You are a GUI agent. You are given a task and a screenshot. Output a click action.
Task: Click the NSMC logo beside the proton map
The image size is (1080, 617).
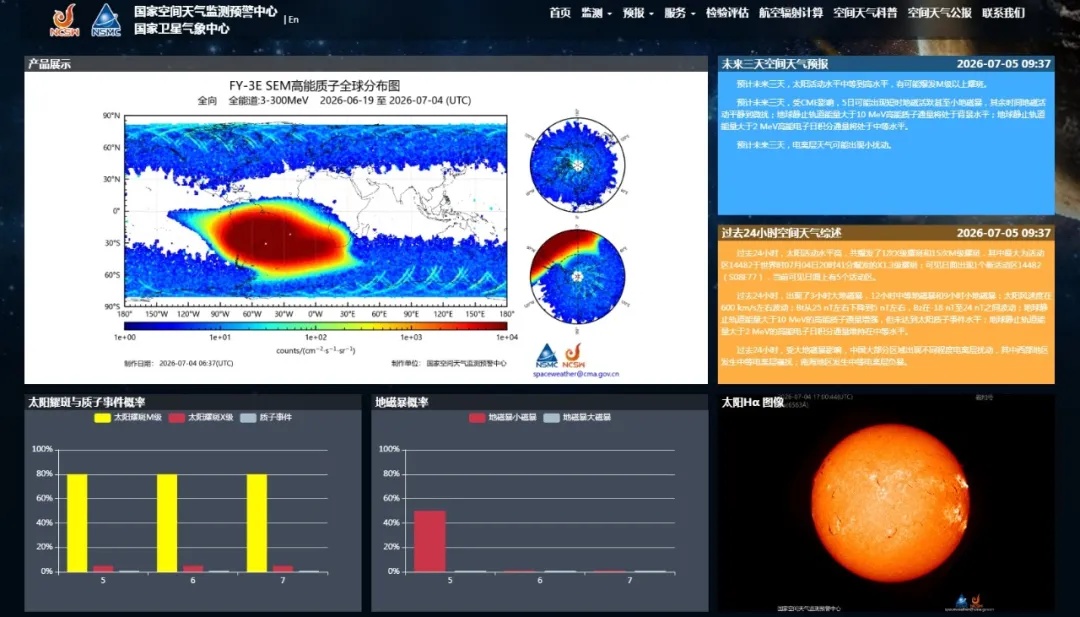[547, 355]
